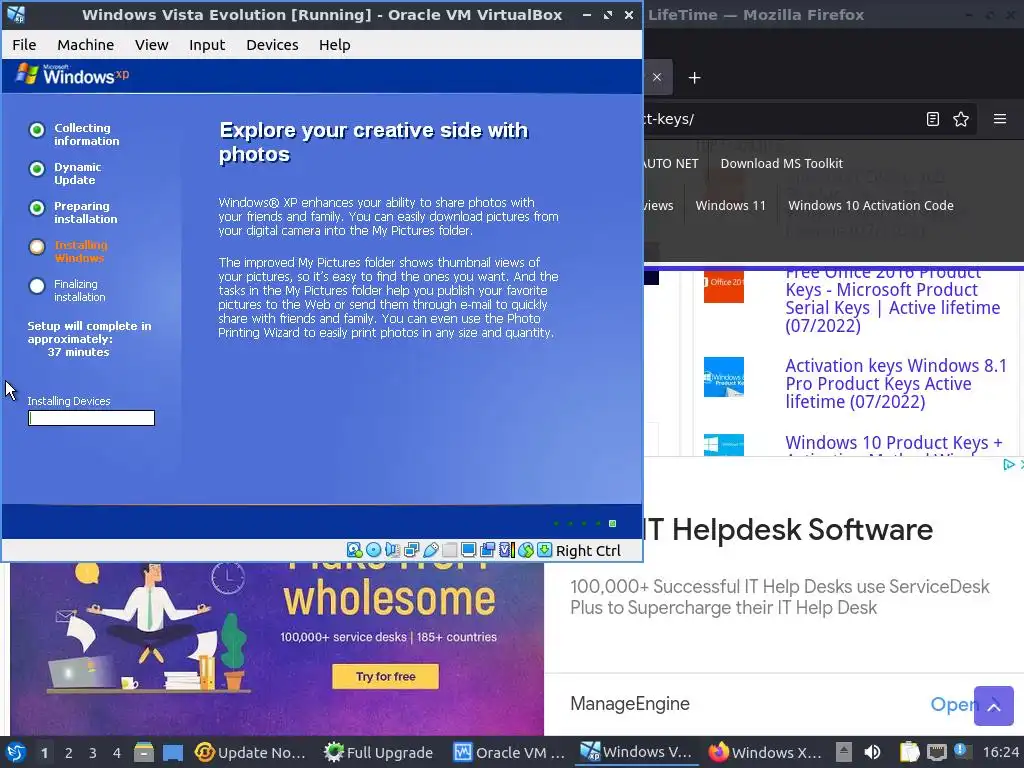Open the start menu icon on the taskbar

click(16, 752)
